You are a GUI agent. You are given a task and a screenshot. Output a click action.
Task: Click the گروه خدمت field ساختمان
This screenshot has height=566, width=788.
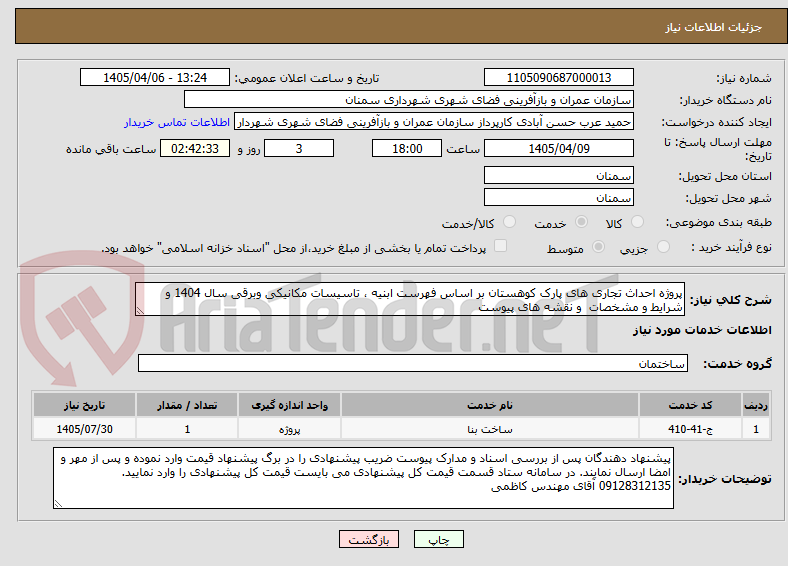(x=413, y=363)
